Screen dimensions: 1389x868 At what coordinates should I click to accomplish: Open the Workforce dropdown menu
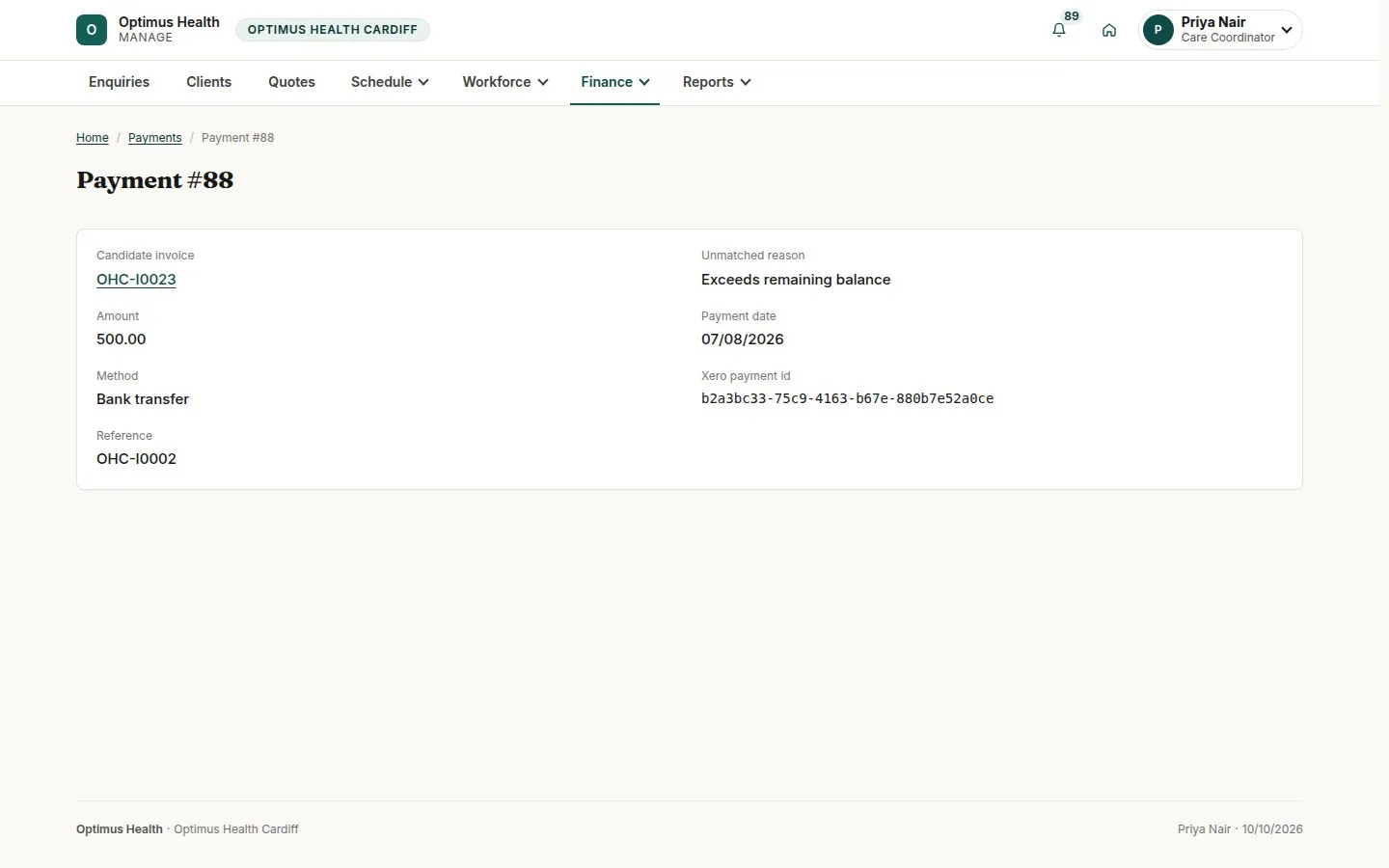click(x=505, y=82)
